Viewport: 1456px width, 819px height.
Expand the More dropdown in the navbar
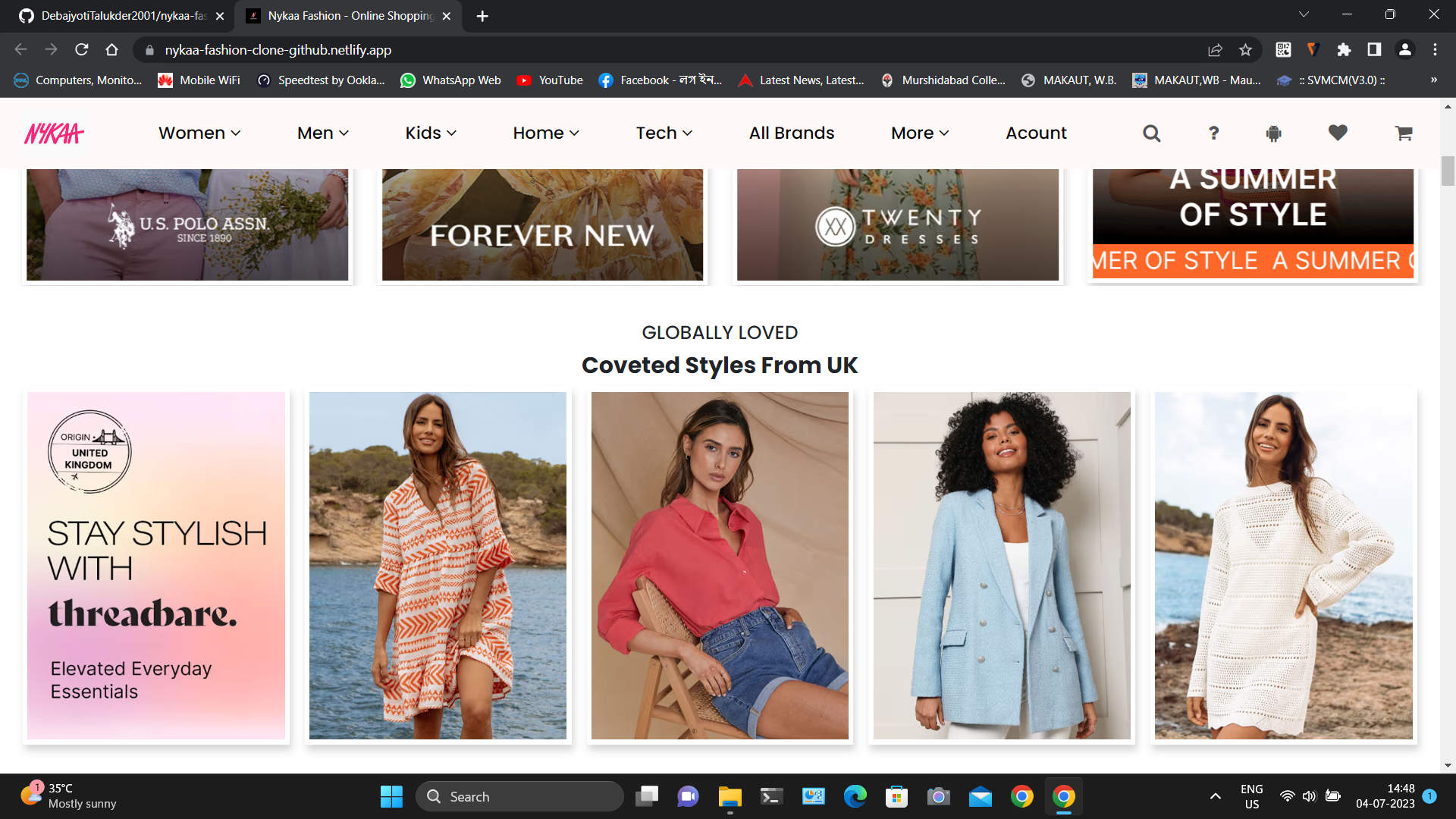918,133
